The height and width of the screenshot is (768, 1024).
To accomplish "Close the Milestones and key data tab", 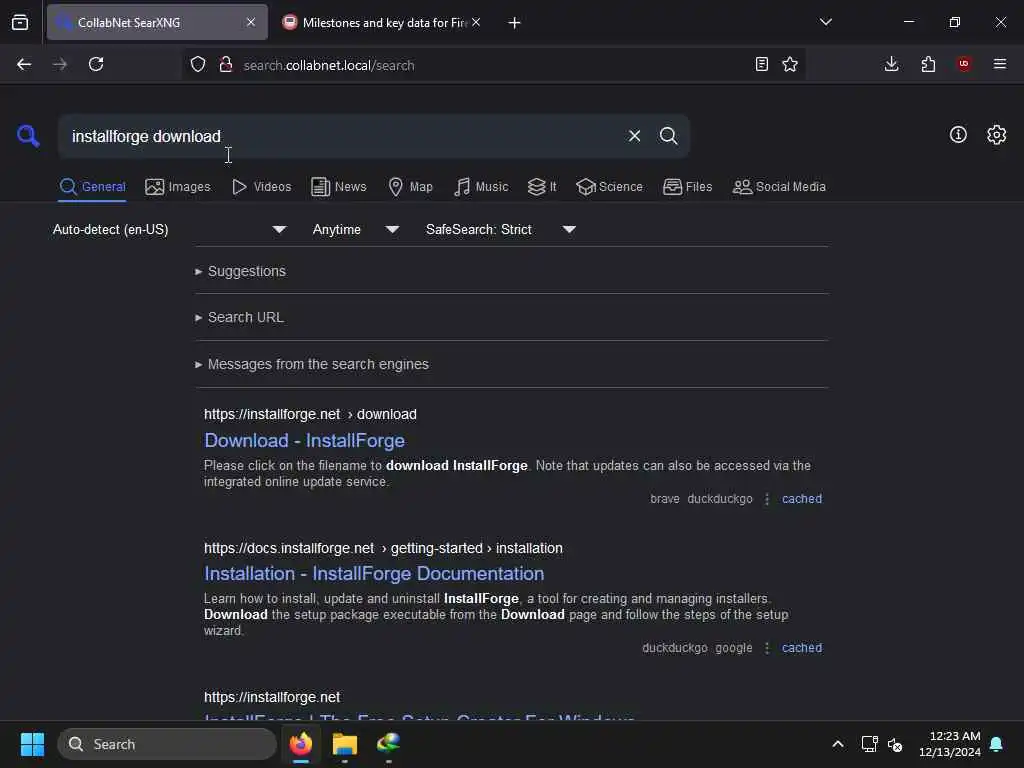I will (476, 22).
